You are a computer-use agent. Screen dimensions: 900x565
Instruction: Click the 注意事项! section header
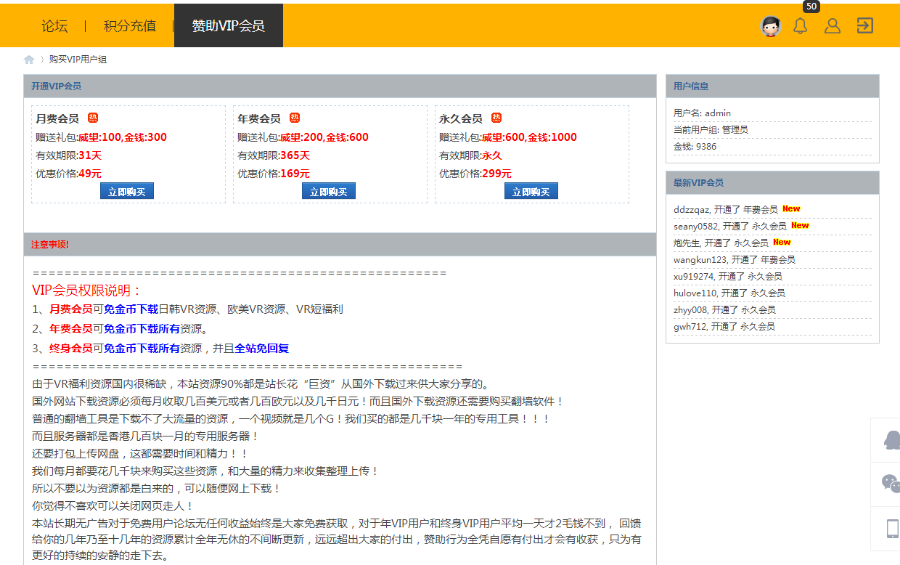click(x=340, y=245)
